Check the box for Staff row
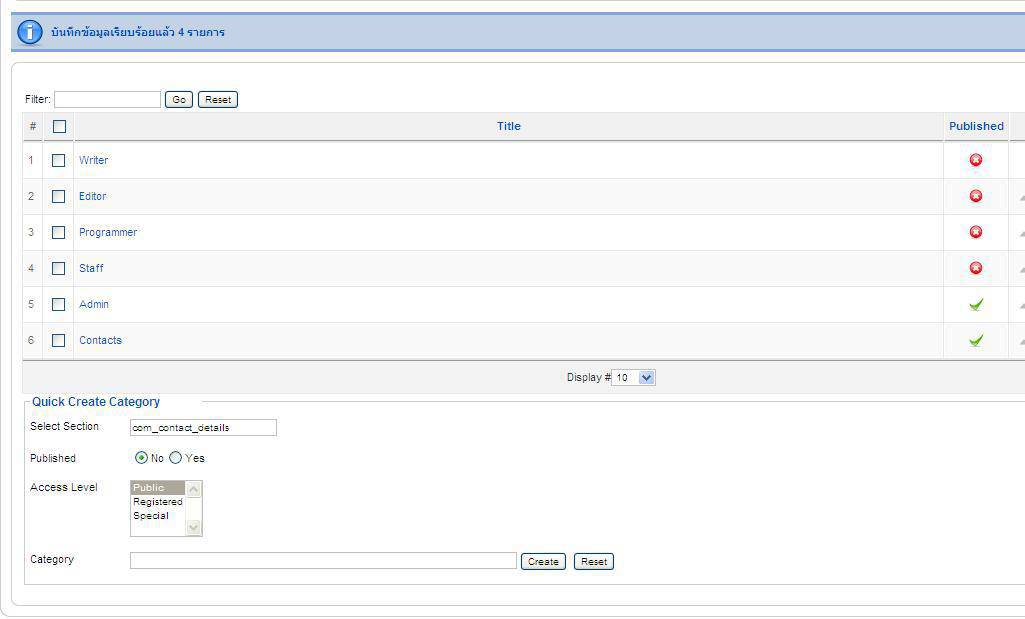This screenshot has width=1025, height=619. point(58,268)
